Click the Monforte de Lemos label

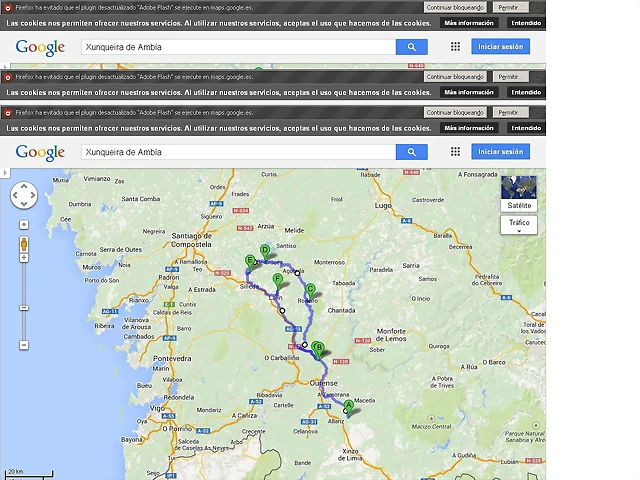click(391, 335)
